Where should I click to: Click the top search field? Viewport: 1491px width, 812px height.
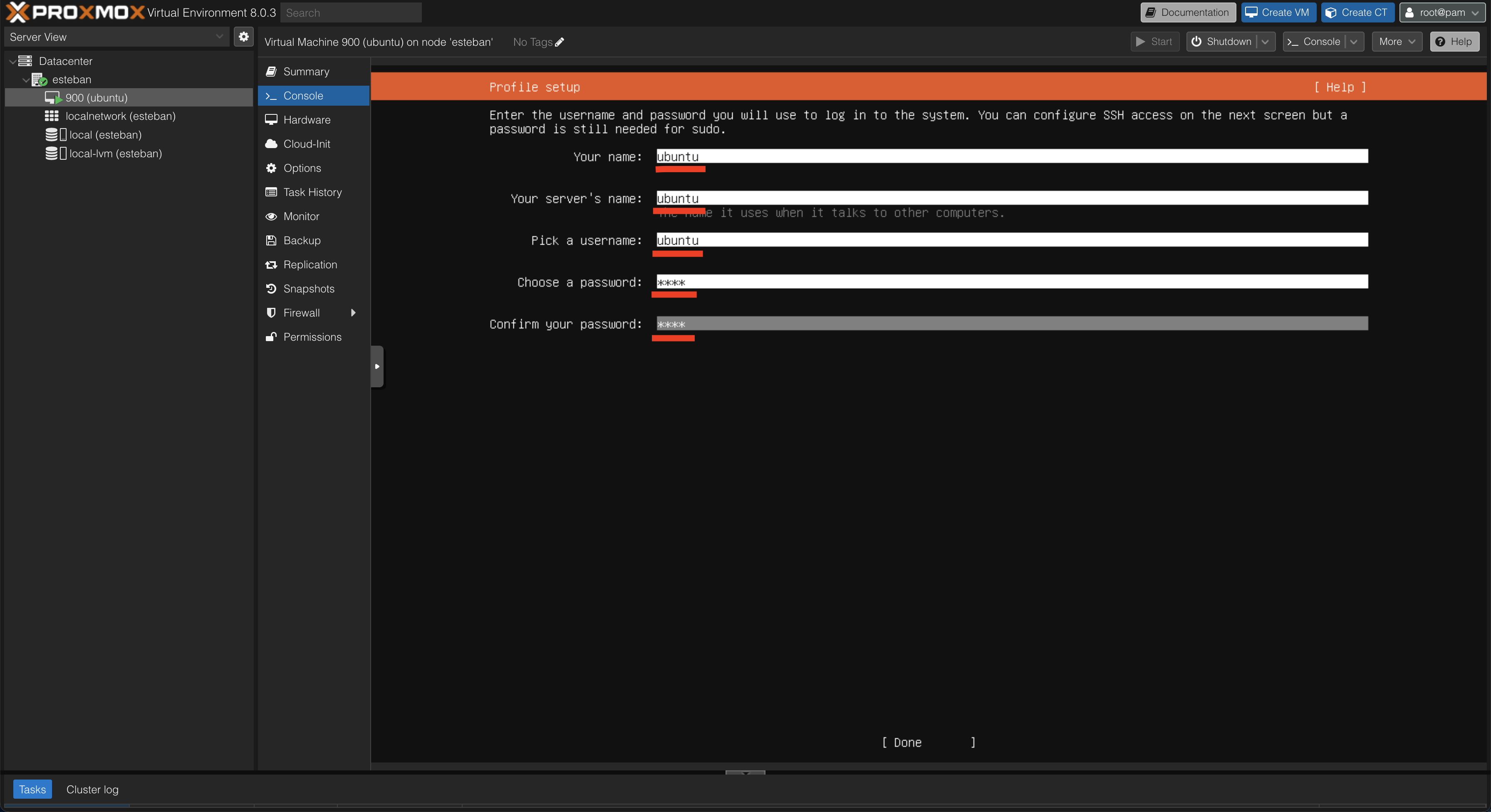click(x=351, y=12)
